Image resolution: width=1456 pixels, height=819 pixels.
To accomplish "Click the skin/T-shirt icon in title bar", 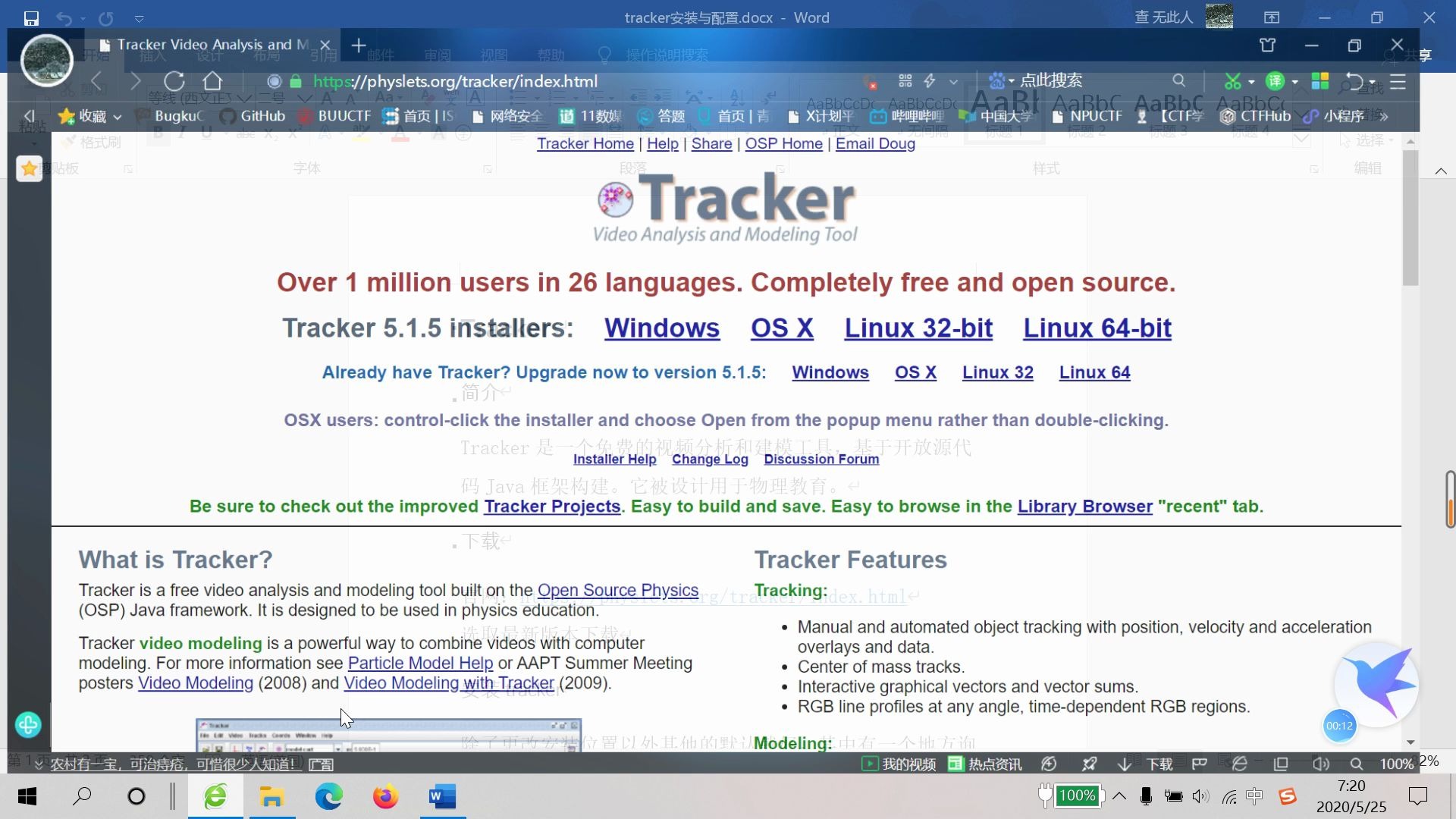I will 1267,45.
